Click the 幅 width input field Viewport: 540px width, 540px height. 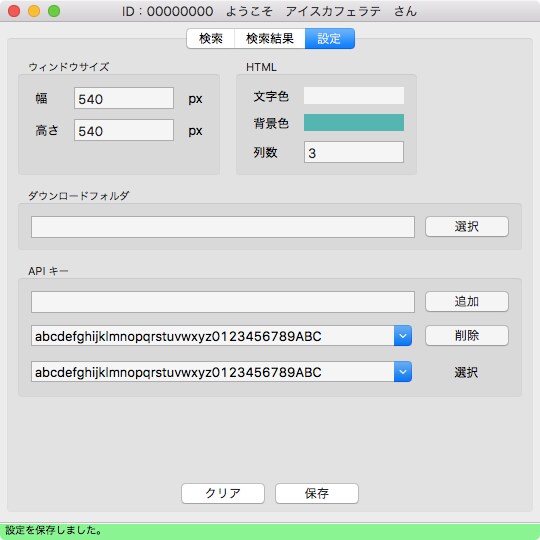pos(124,98)
